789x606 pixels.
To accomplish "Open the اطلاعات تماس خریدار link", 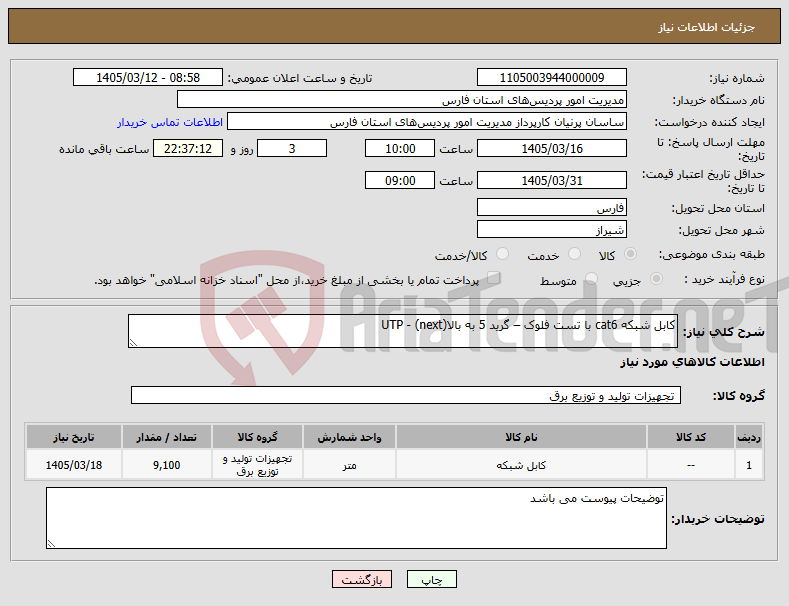I will (170, 122).
